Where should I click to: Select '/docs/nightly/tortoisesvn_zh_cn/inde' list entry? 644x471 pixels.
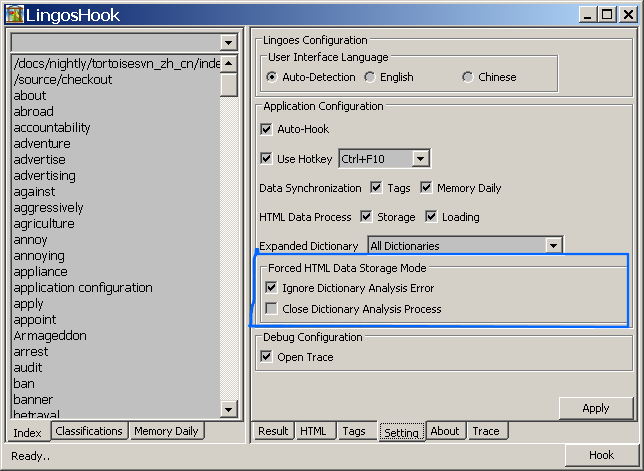[x=116, y=64]
